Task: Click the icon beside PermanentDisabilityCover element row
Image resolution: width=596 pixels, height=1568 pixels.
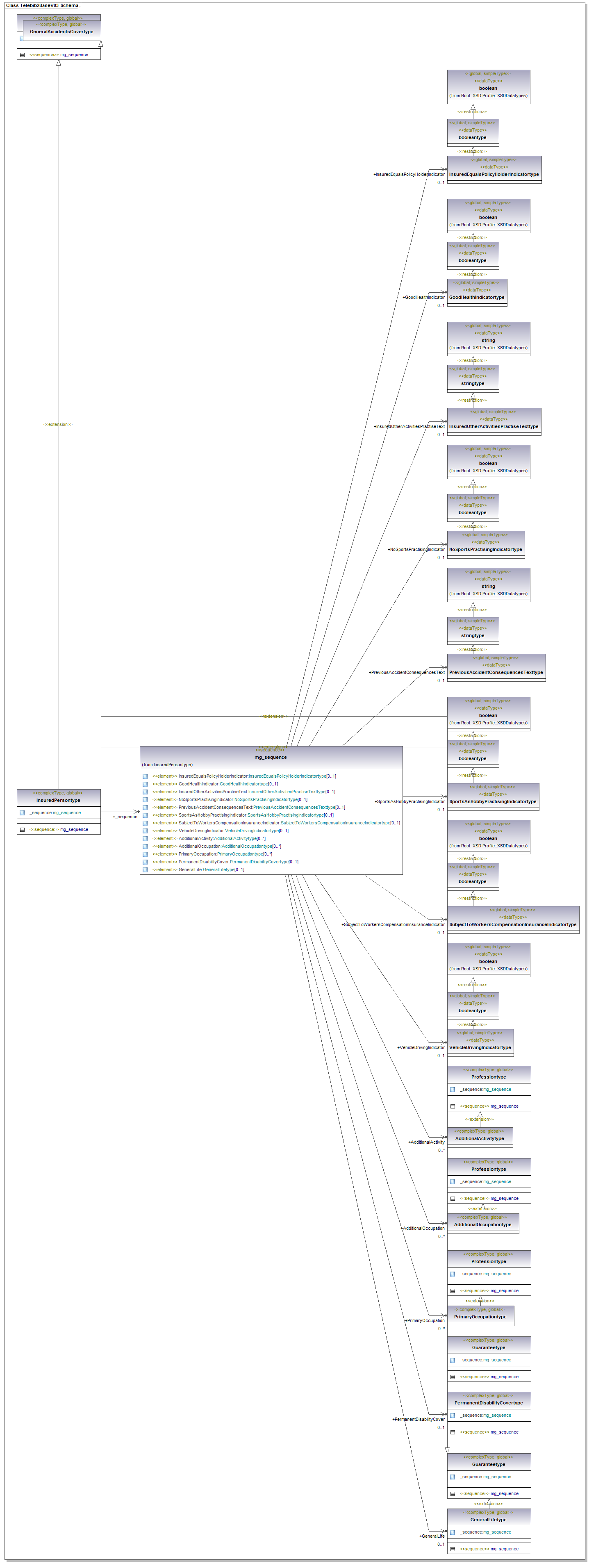Action: click(145, 862)
